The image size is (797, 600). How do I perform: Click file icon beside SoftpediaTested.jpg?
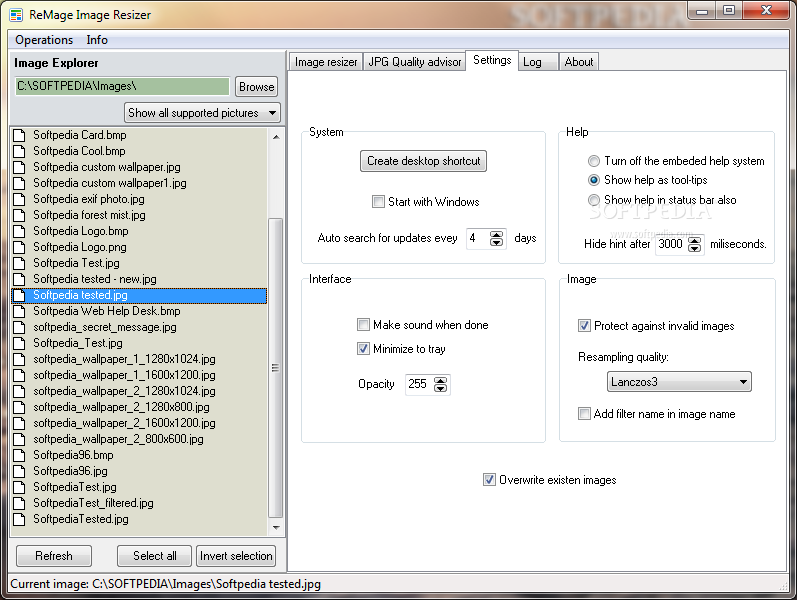point(19,520)
